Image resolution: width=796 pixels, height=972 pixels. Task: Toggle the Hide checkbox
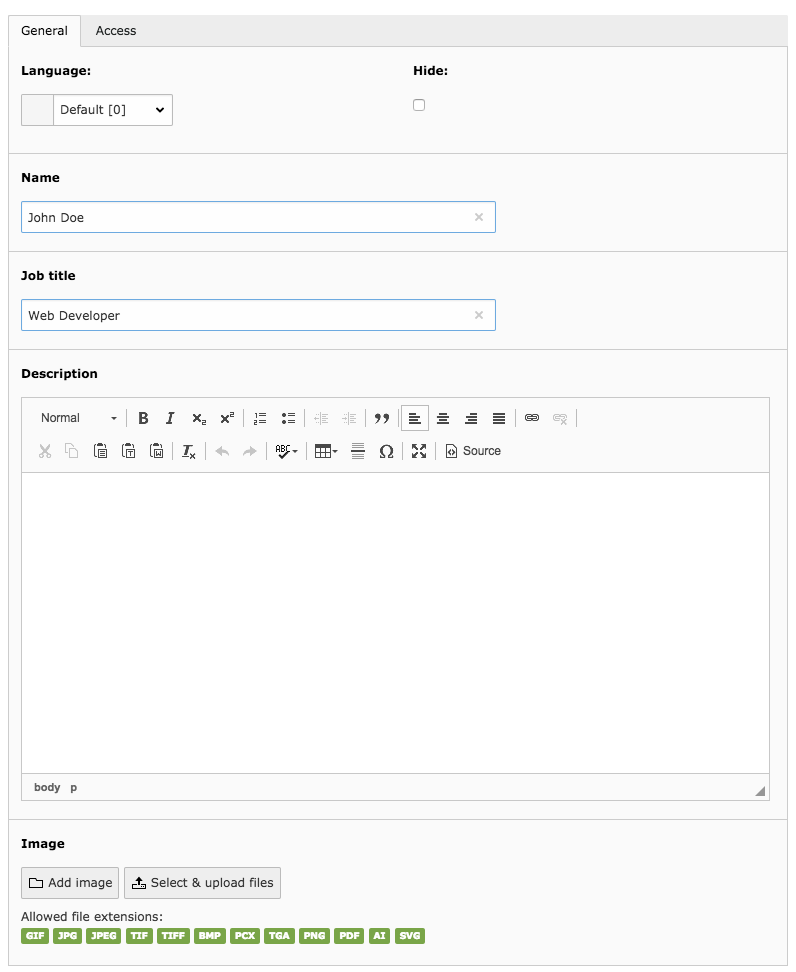click(419, 105)
